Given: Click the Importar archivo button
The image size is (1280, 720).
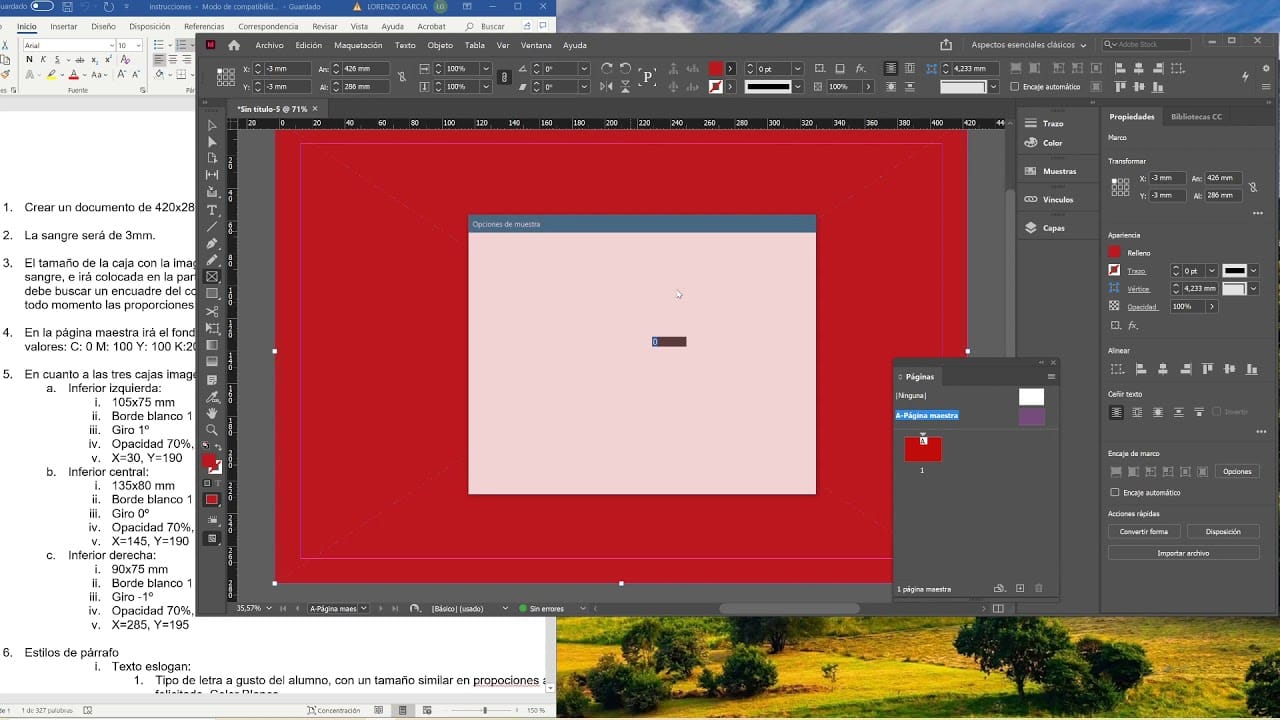Looking at the screenshot, I should pos(1184,553).
